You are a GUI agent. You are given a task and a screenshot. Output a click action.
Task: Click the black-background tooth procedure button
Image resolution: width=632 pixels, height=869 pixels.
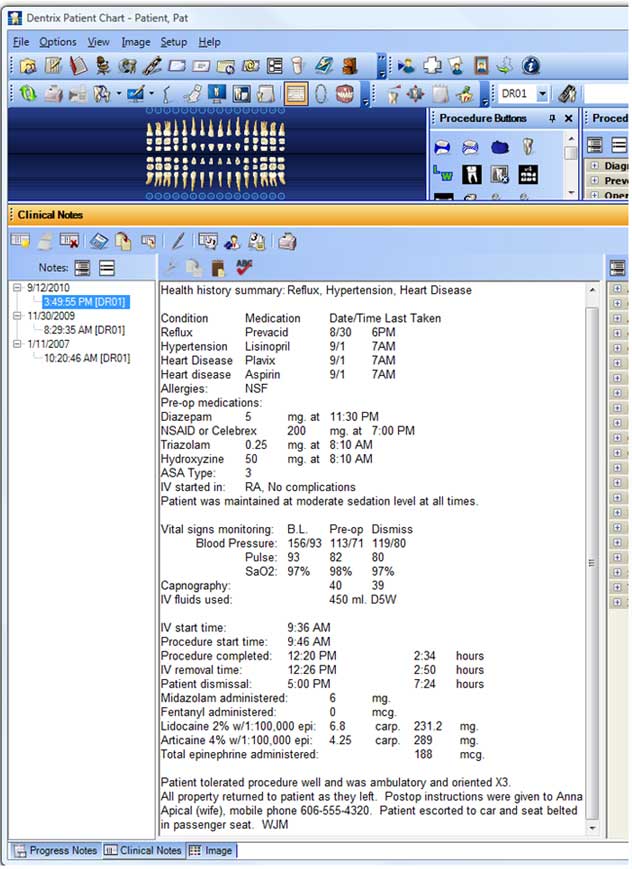point(471,174)
